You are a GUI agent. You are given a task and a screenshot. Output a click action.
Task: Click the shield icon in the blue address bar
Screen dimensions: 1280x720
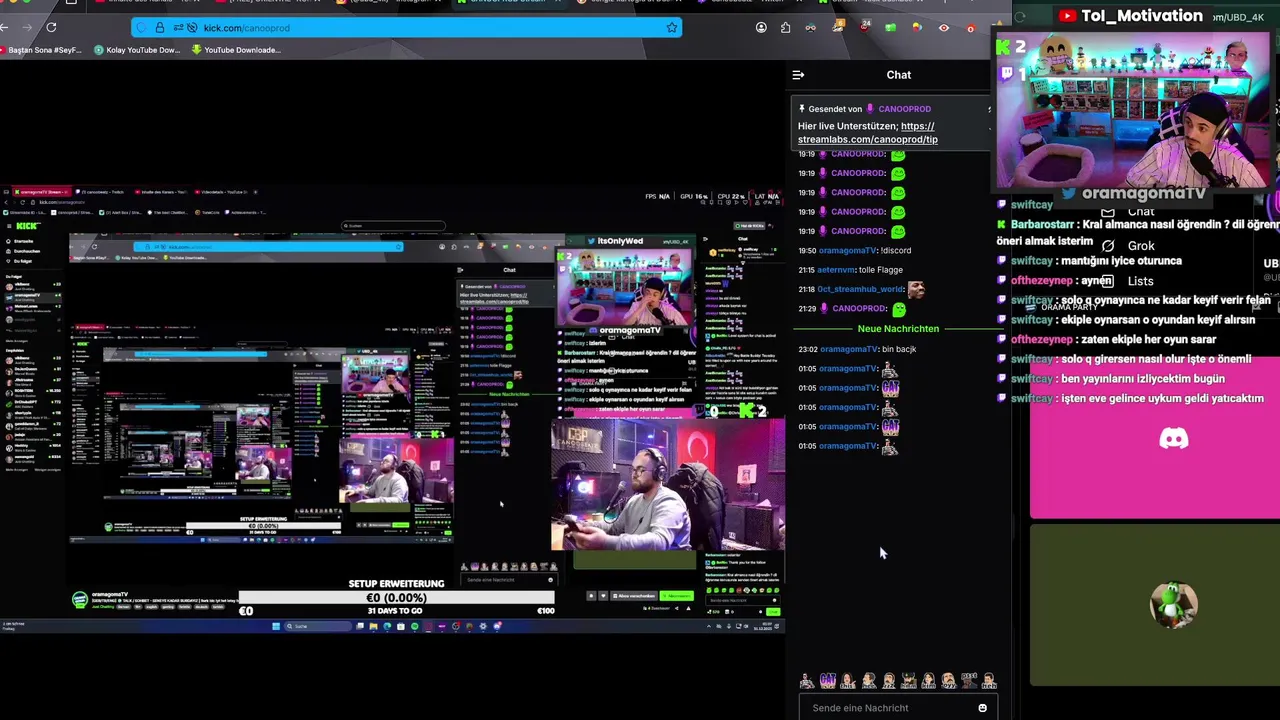click(139, 28)
